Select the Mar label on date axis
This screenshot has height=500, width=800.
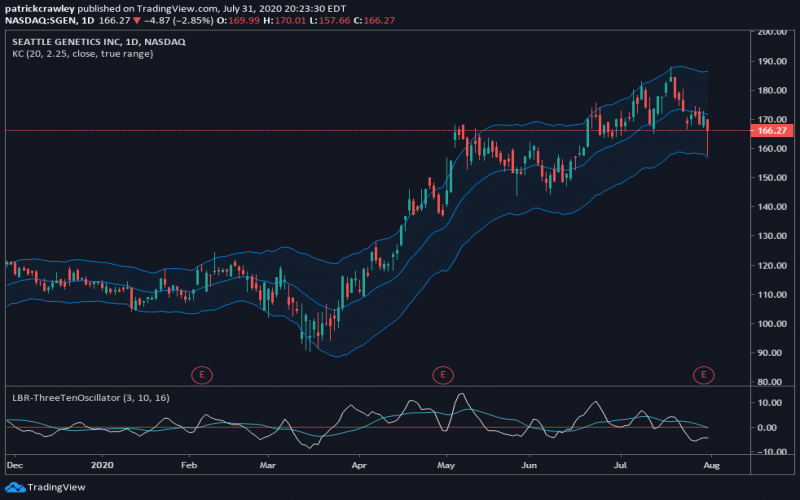(268, 466)
